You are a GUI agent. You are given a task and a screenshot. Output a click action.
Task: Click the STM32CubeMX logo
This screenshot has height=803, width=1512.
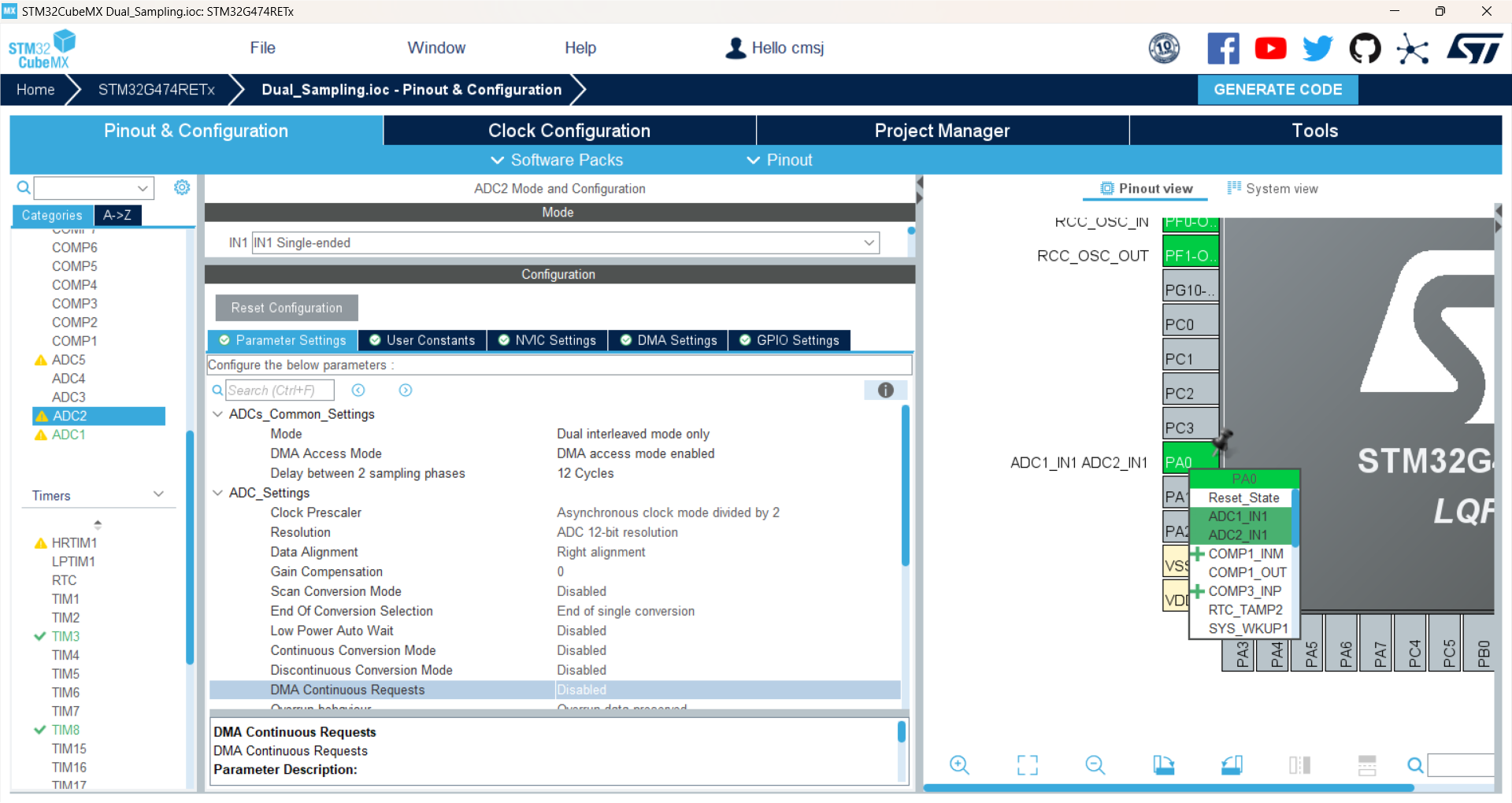pos(42,49)
